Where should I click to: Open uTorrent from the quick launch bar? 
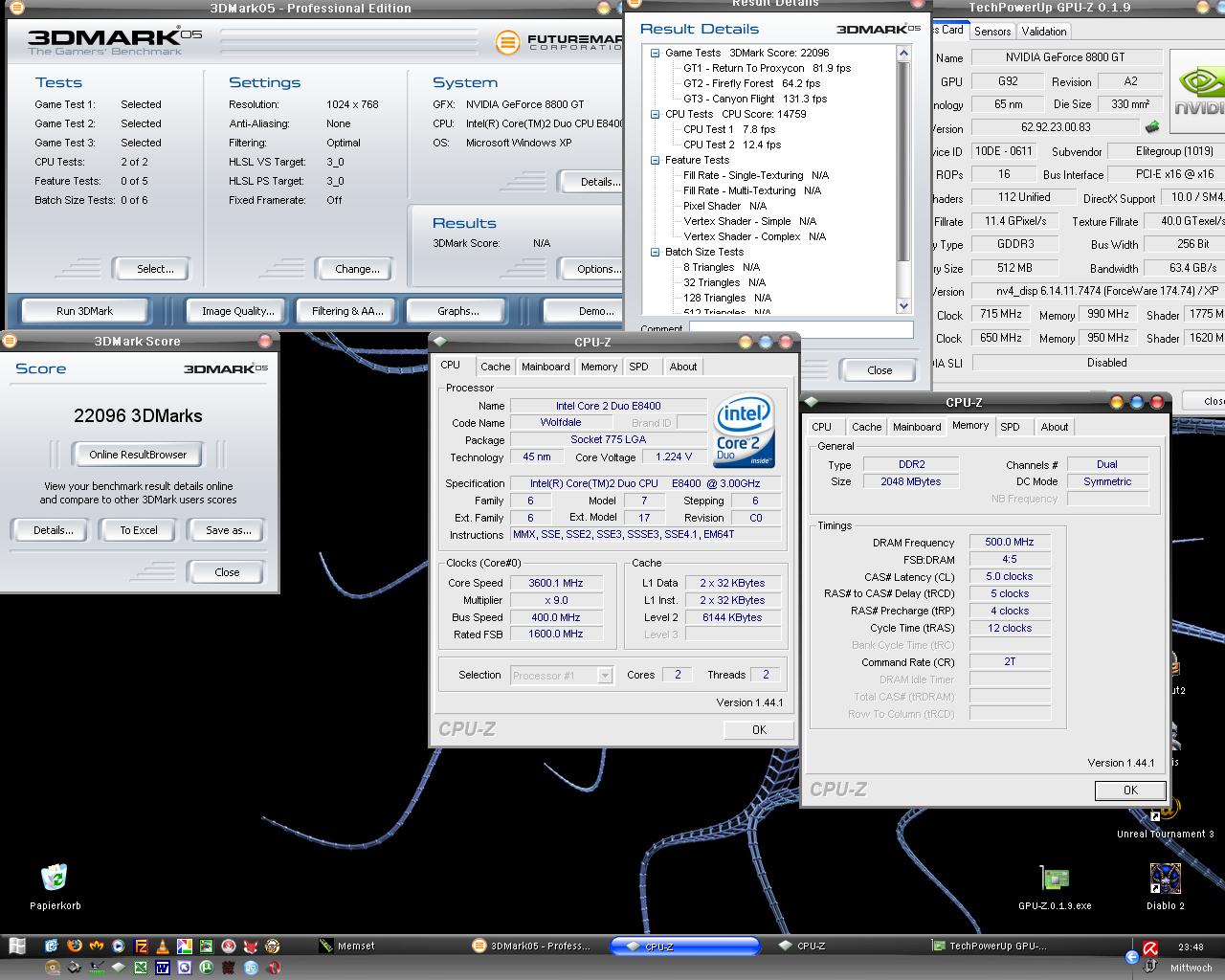207,968
